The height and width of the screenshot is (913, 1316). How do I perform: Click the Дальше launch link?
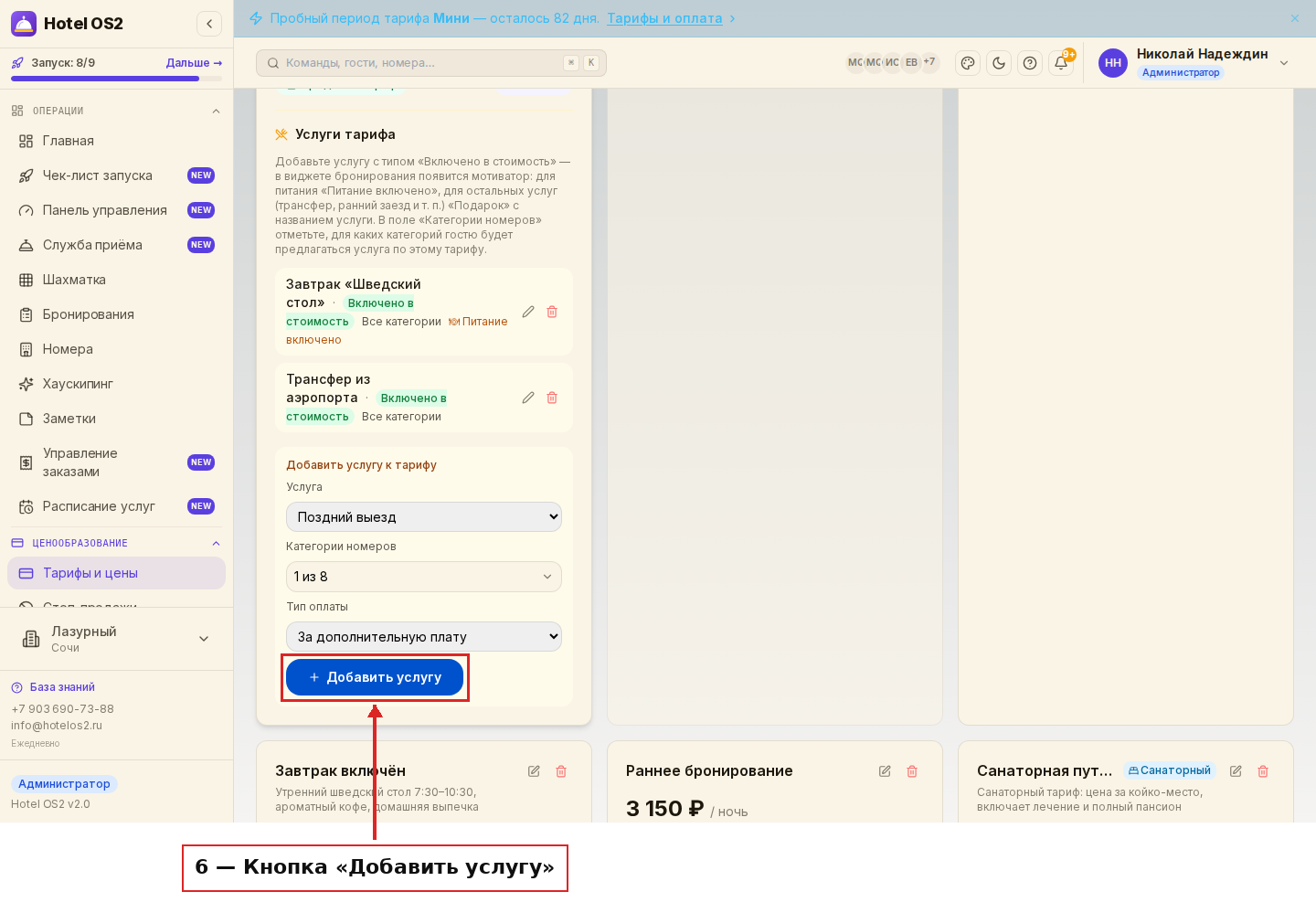(x=194, y=63)
